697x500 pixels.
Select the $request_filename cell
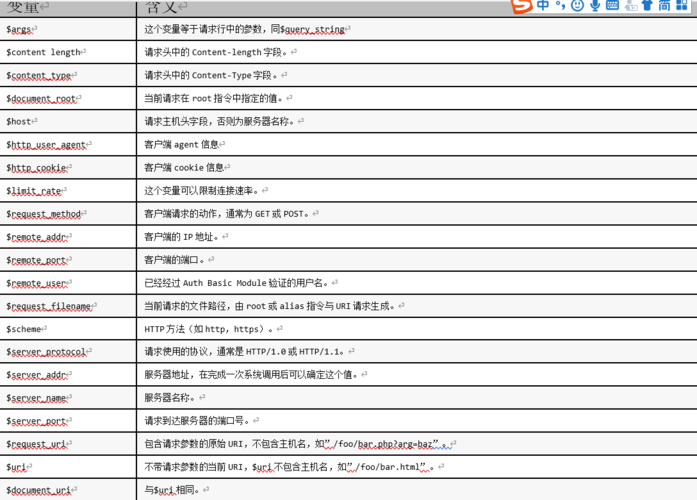[68, 306]
